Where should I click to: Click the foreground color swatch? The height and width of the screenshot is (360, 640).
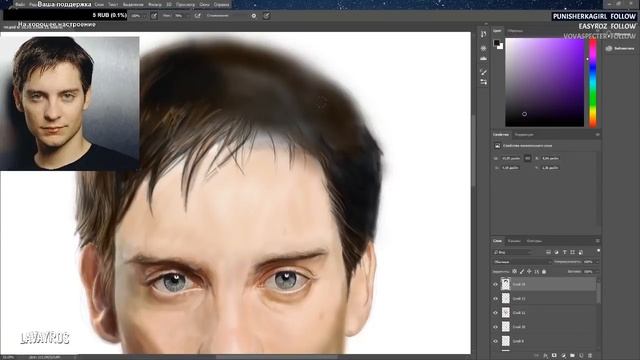pyautogui.click(x=496, y=42)
